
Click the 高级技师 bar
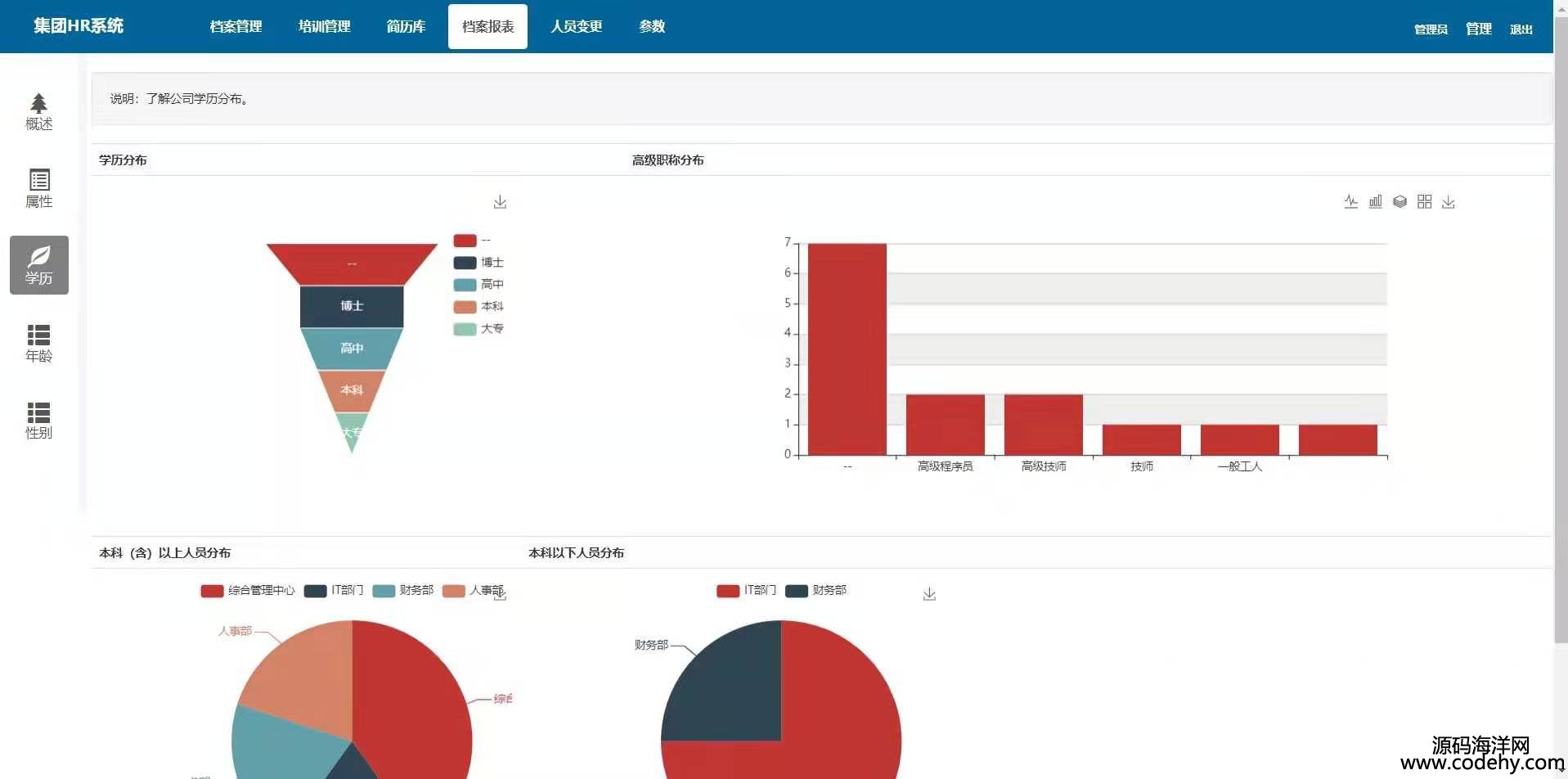pos(1044,425)
